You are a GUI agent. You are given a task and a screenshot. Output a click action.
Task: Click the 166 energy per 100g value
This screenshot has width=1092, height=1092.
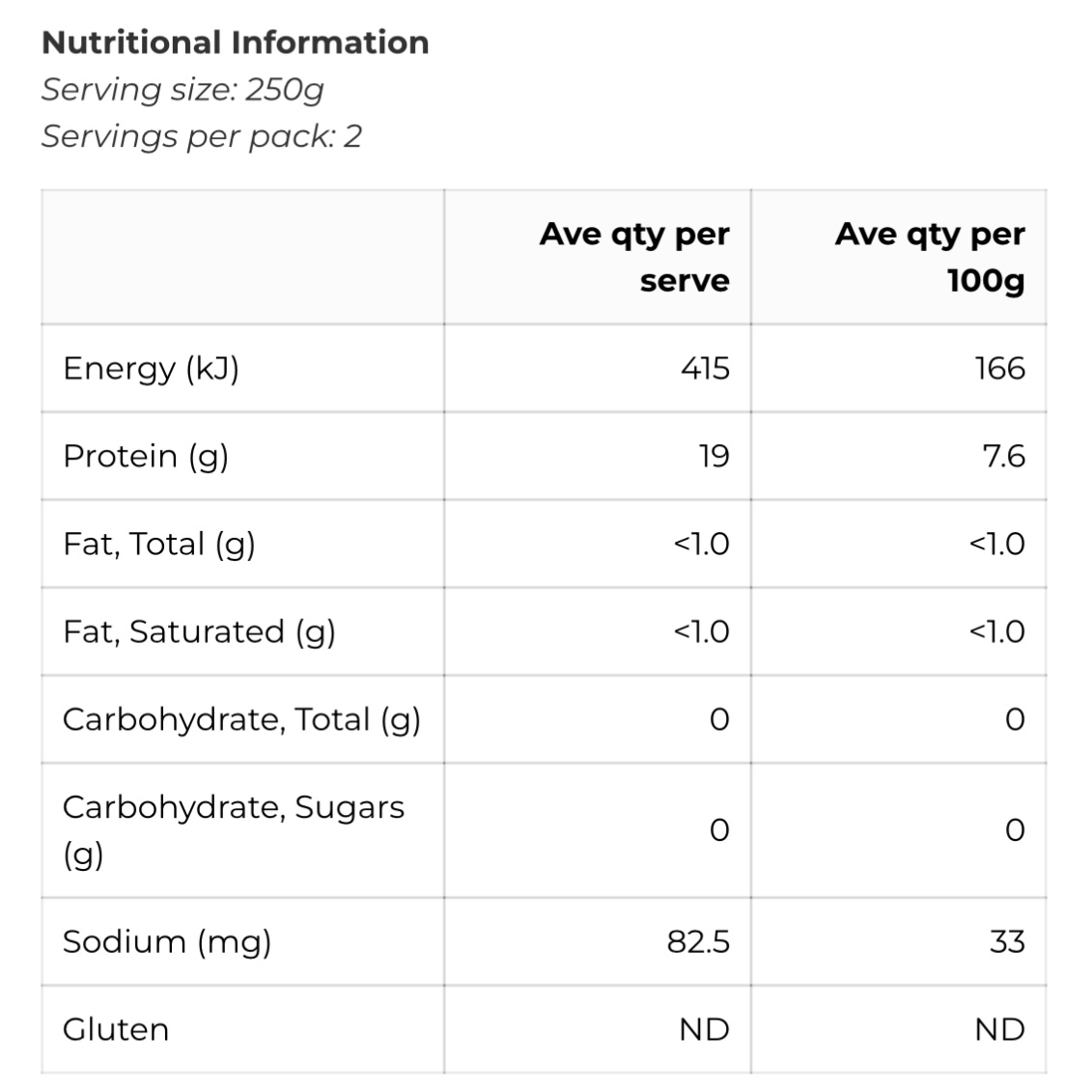(x=999, y=368)
